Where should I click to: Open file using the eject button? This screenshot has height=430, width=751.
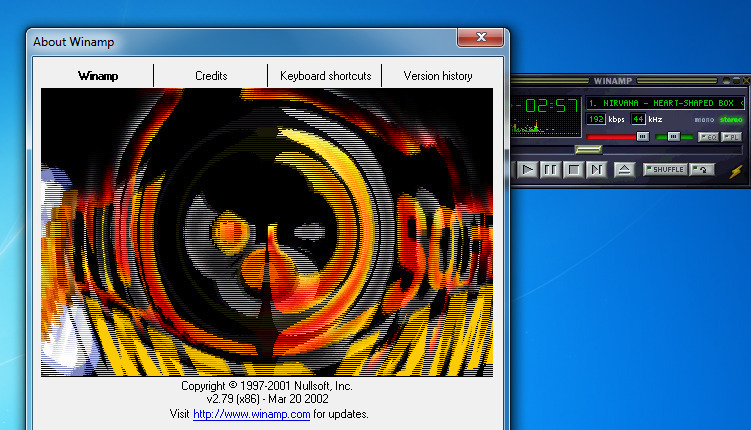[624, 170]
